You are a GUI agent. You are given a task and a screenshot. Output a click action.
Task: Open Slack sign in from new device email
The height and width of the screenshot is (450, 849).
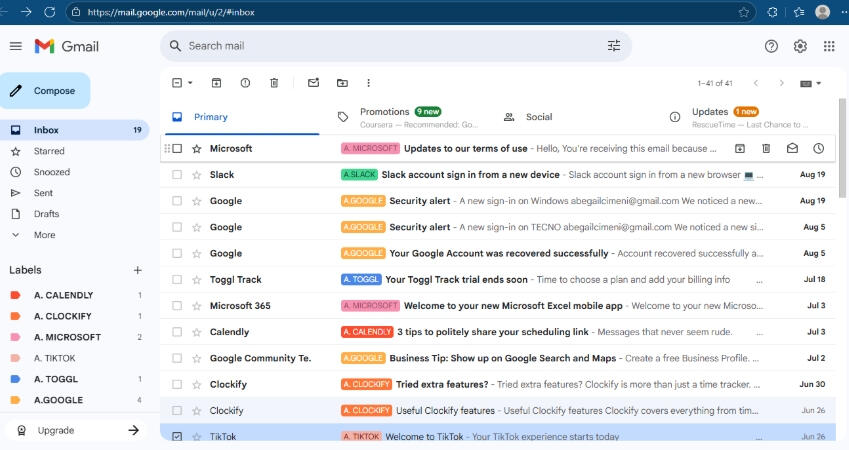coord(498,175)
